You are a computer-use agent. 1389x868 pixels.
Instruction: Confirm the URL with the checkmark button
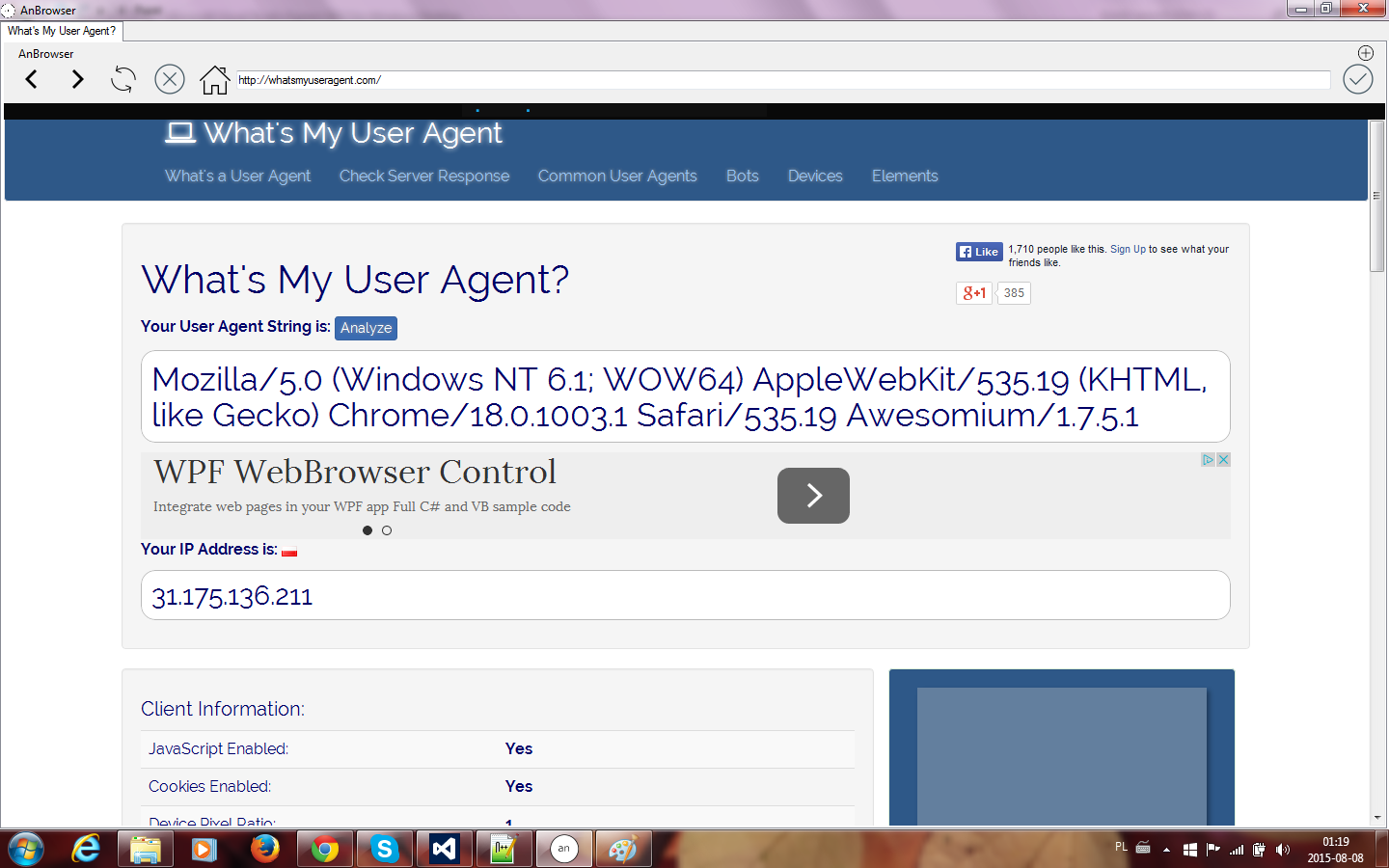click(1358, 79)
